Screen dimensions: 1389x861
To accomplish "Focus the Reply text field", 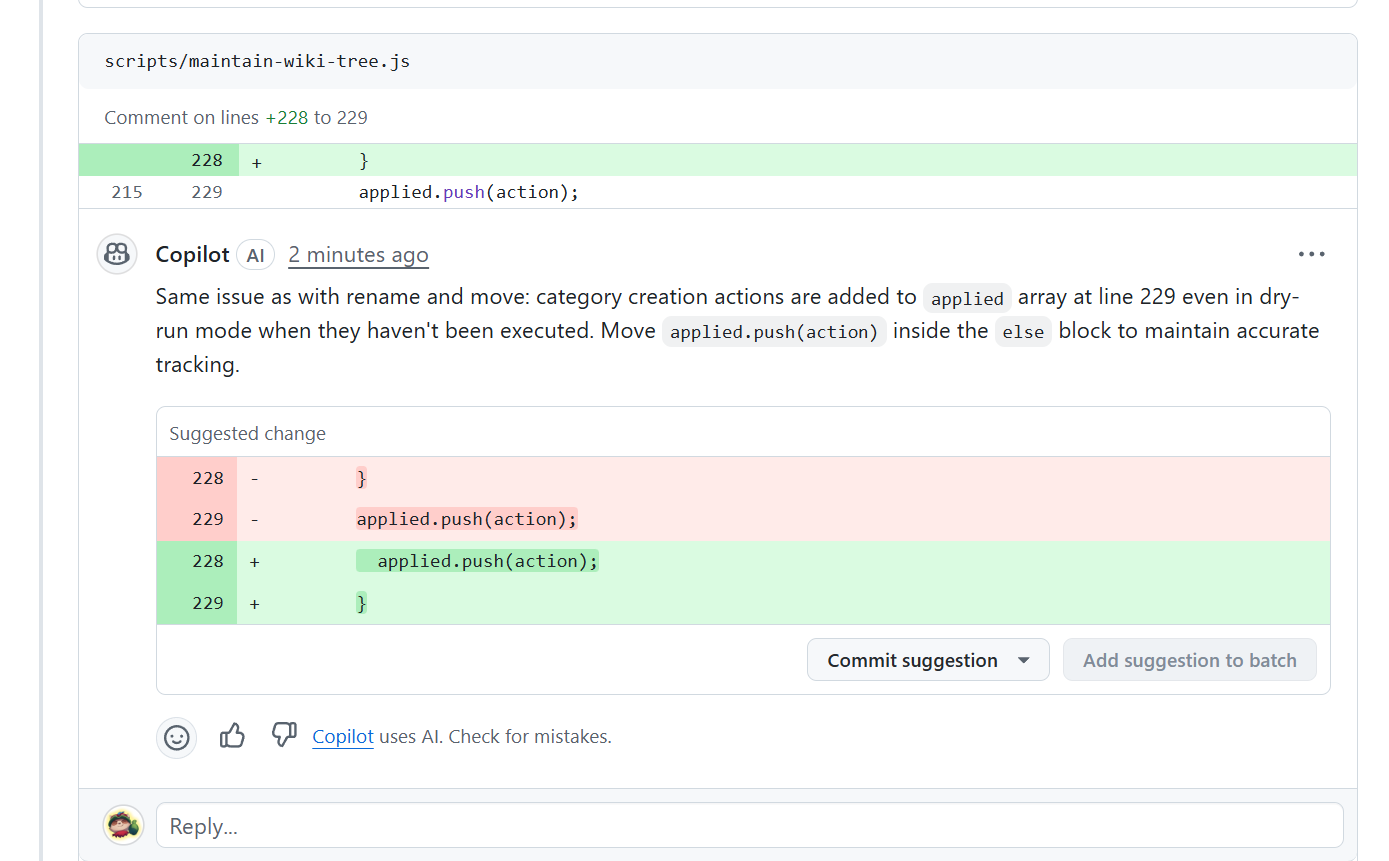I will tap(749, 826).
